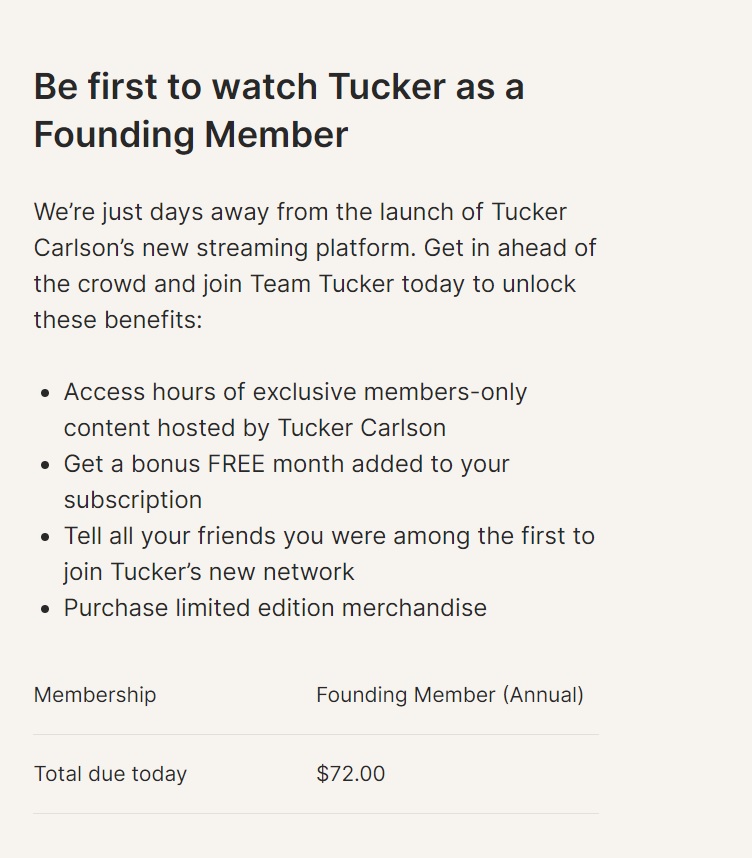Click the bullet dot before 'Tell all your friends'
Image resolution: width=752 pixels, height=858 pixels.
(45, 537)
